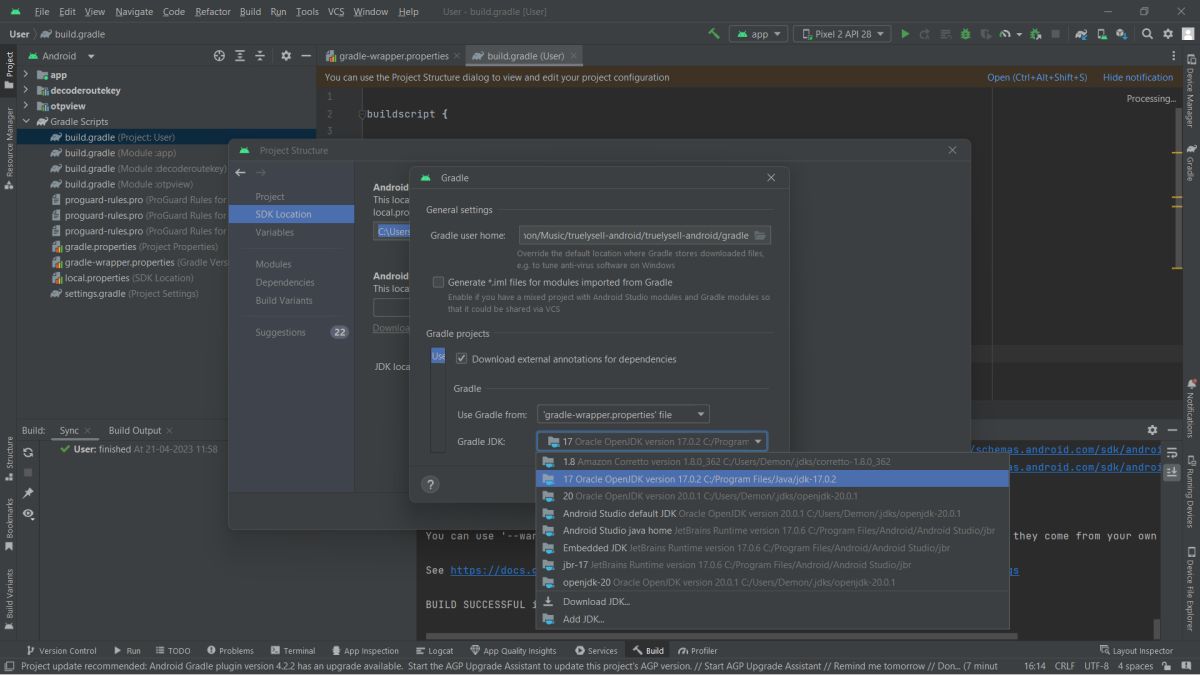Open the Version Control tool window
This screenshot has height=675, width=1200.
tap(61, 650)
